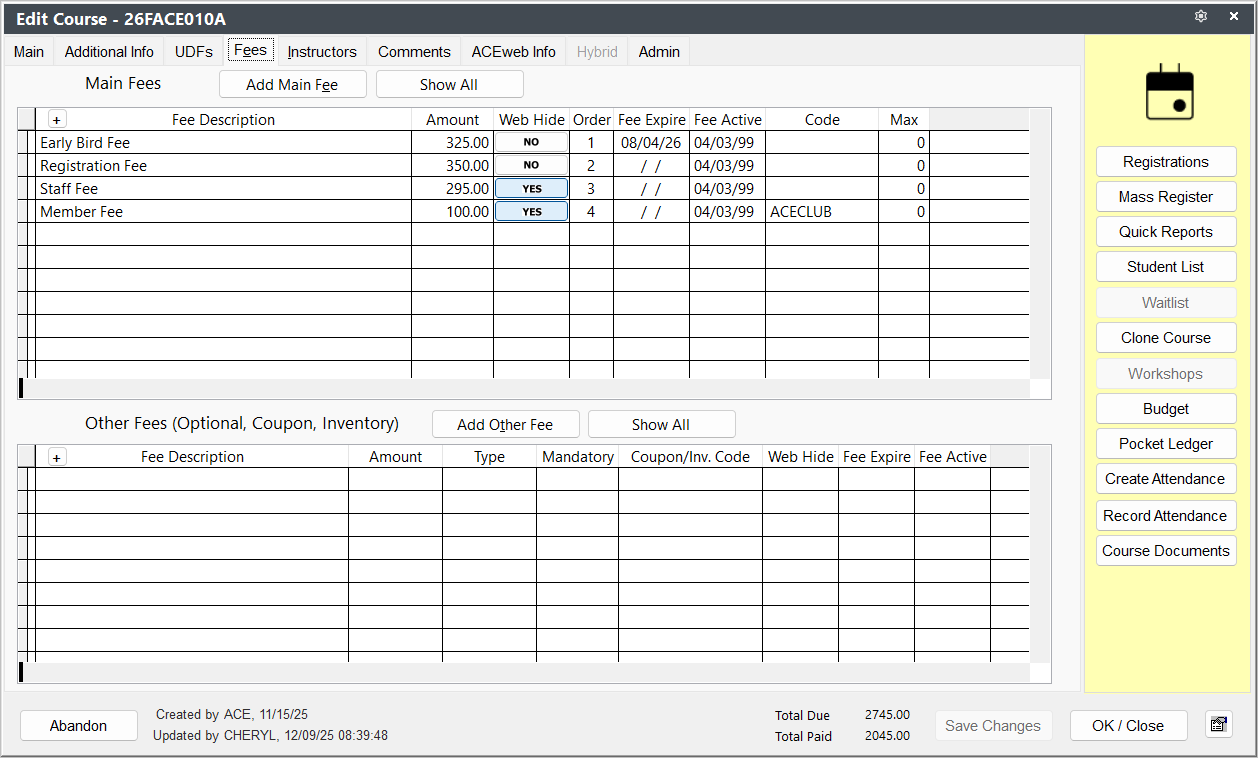Open the Additional Info tab

(109, 52)
